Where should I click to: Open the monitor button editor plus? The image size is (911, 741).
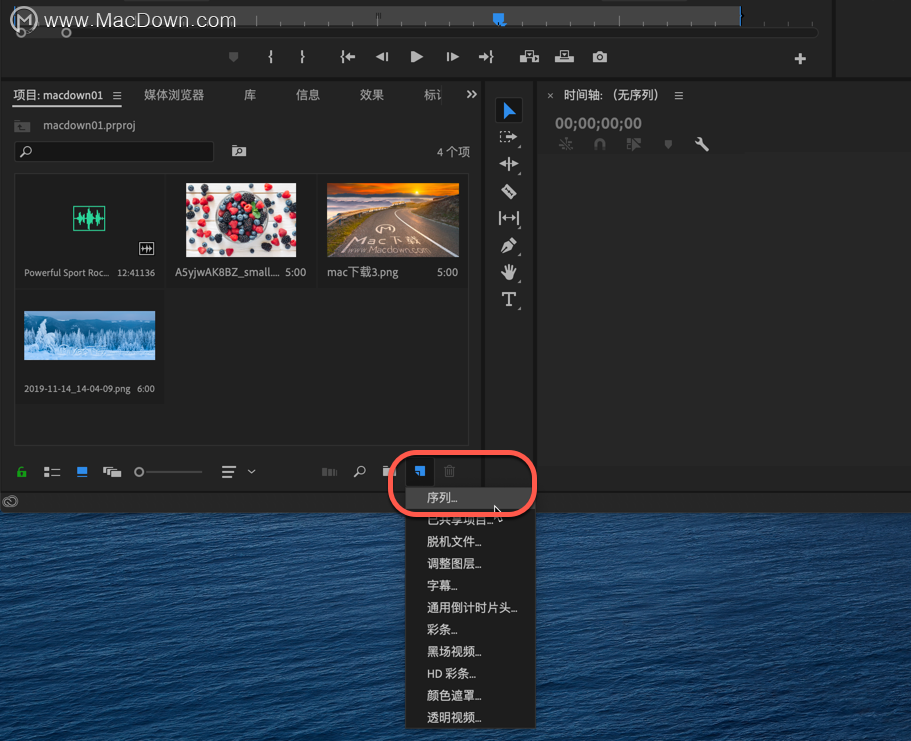click(x=800, y=59)
